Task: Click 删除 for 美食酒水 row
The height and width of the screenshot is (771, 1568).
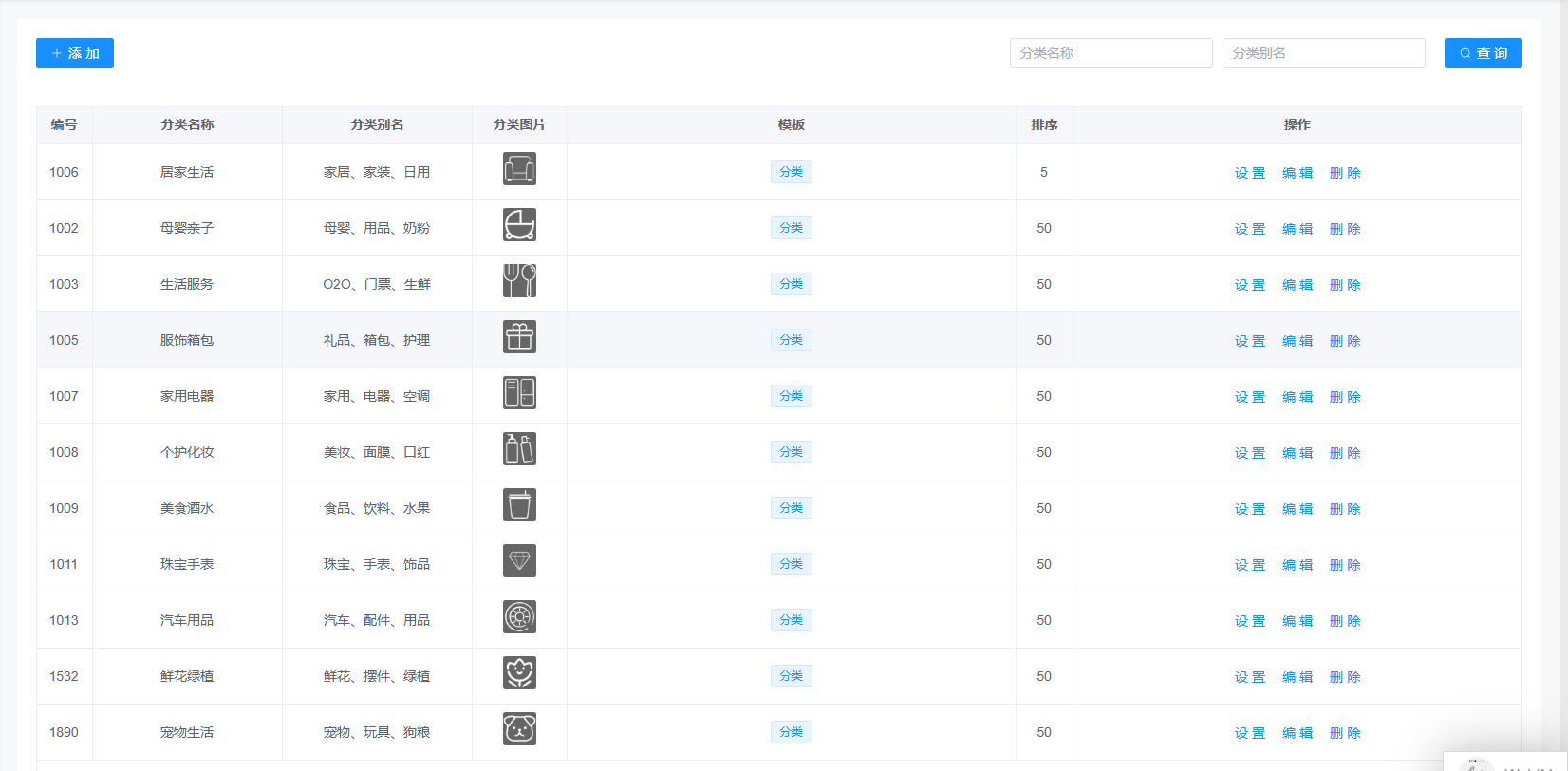Action: point(1345,509)
